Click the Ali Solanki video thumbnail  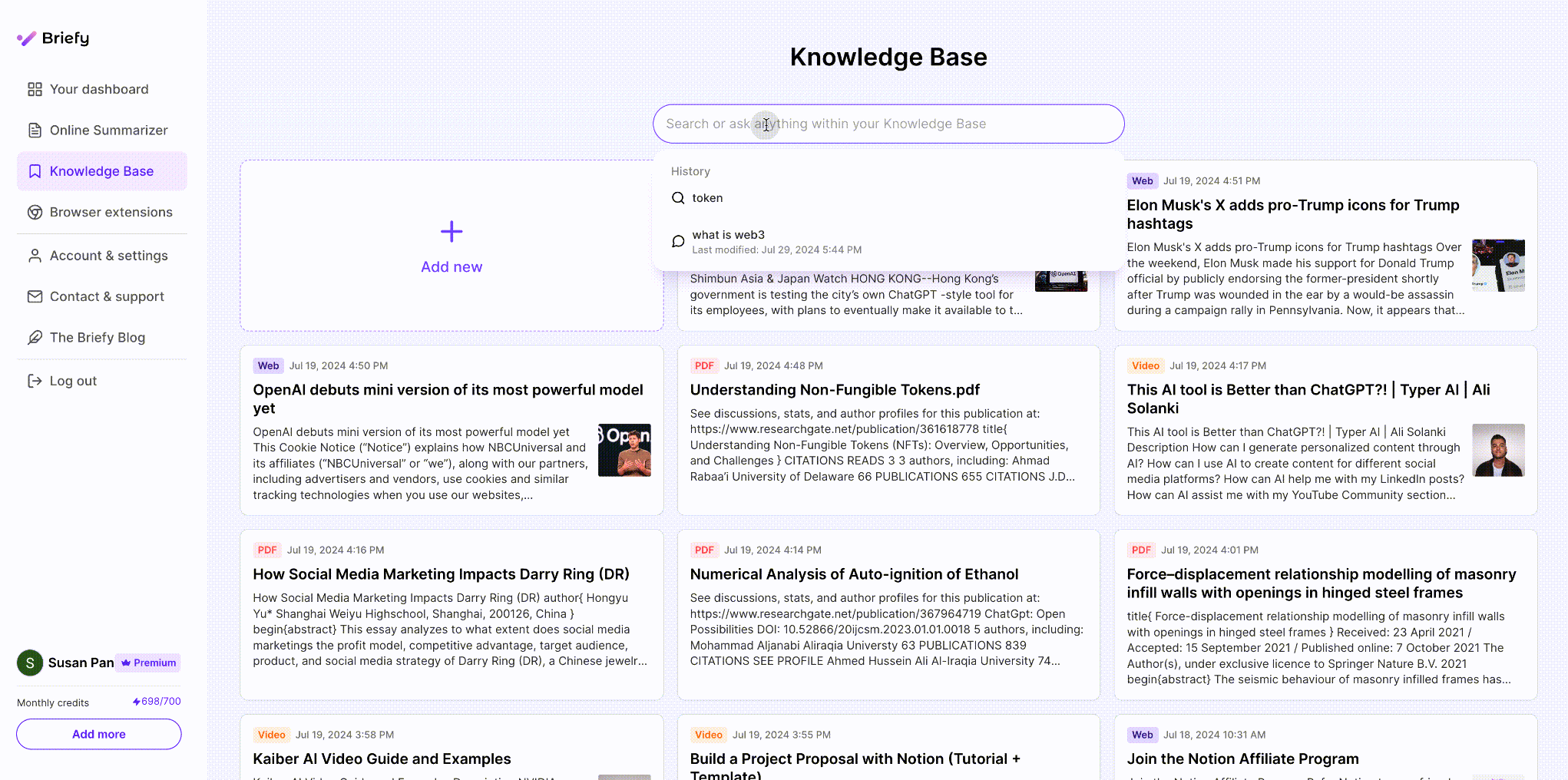(1498, 450)
